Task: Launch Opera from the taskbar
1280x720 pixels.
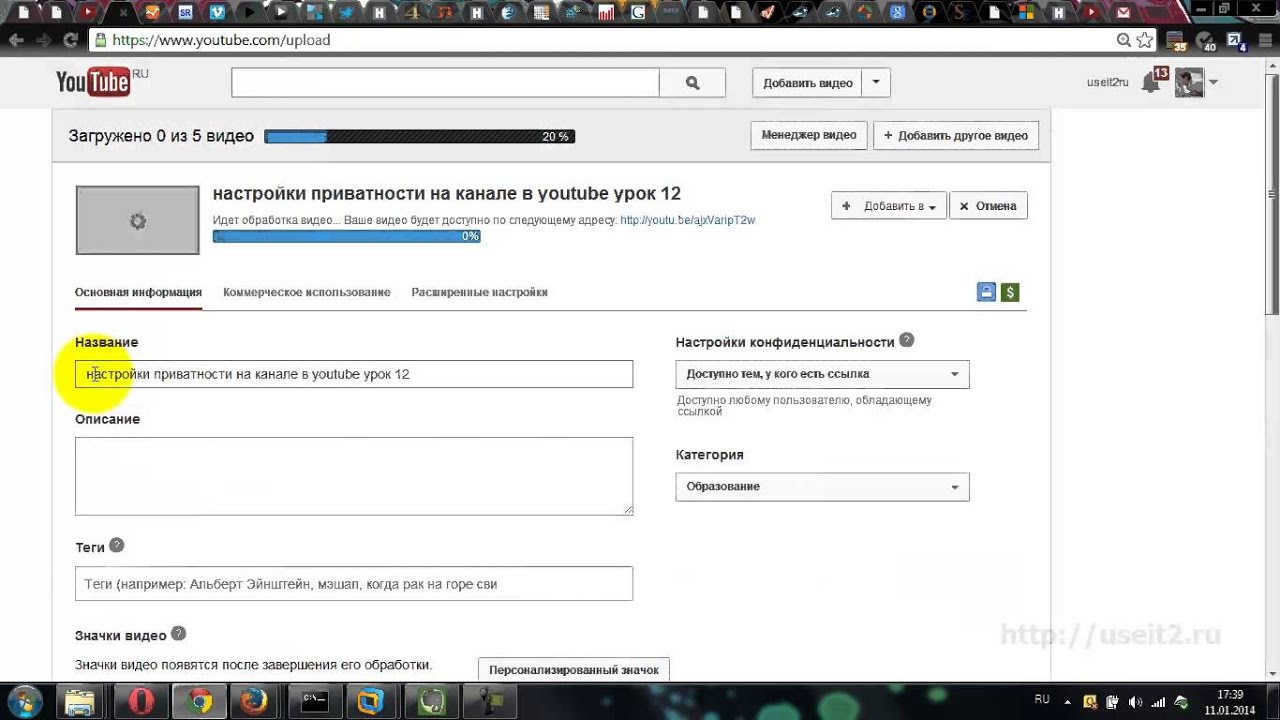Action: [x=141, y=702]
